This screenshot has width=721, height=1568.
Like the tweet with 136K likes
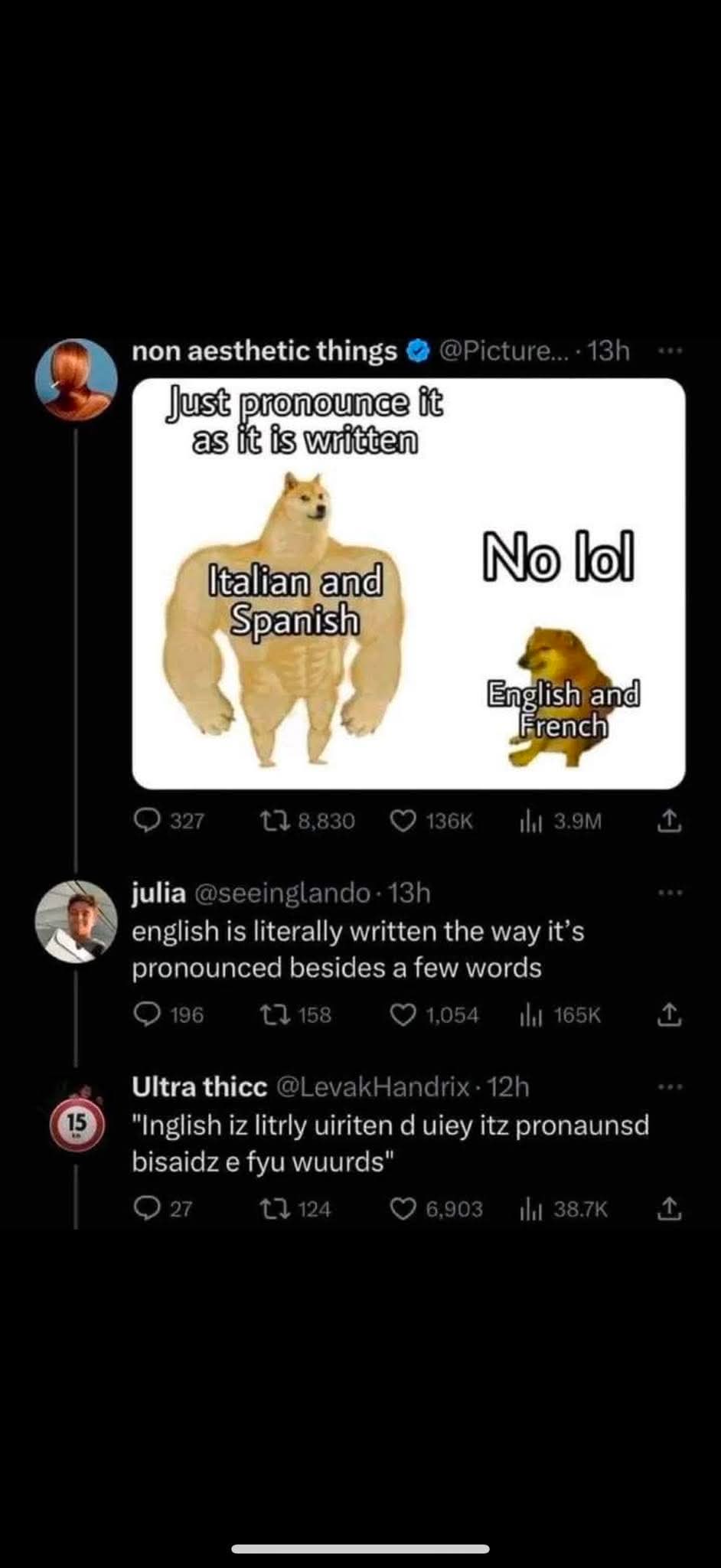403,821
